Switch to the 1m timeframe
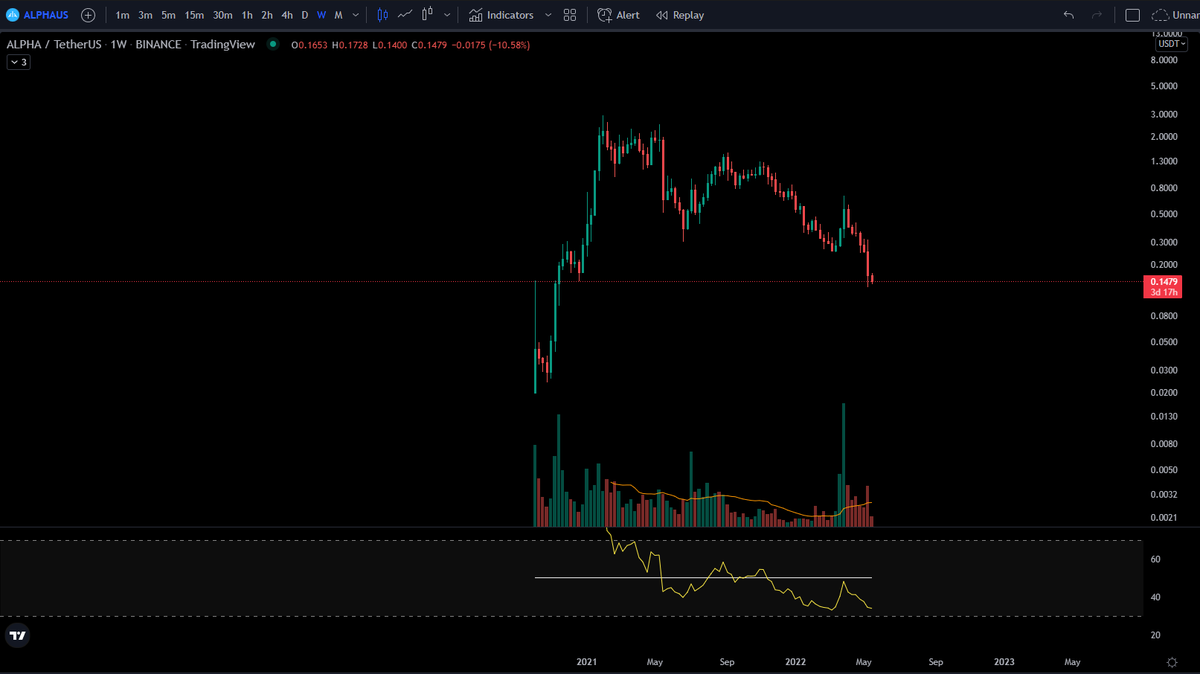1200x674 pixels. (122, 15)
